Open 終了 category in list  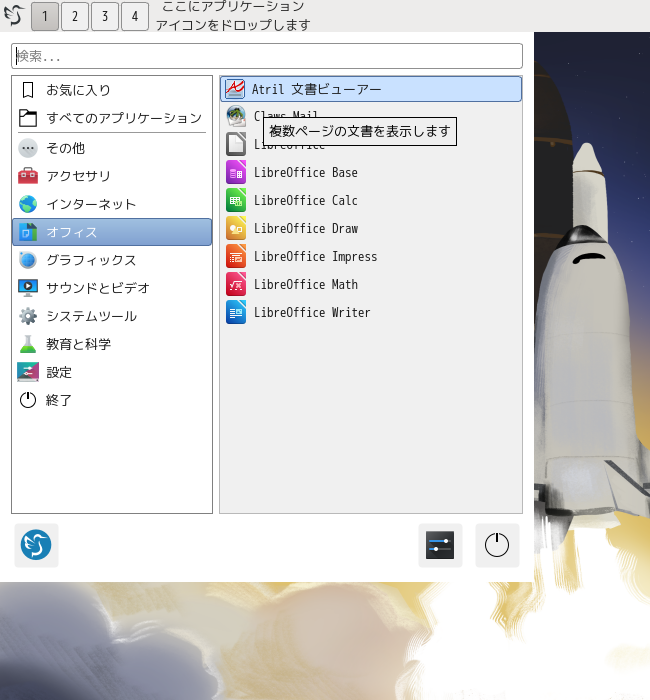pos(112,400)
